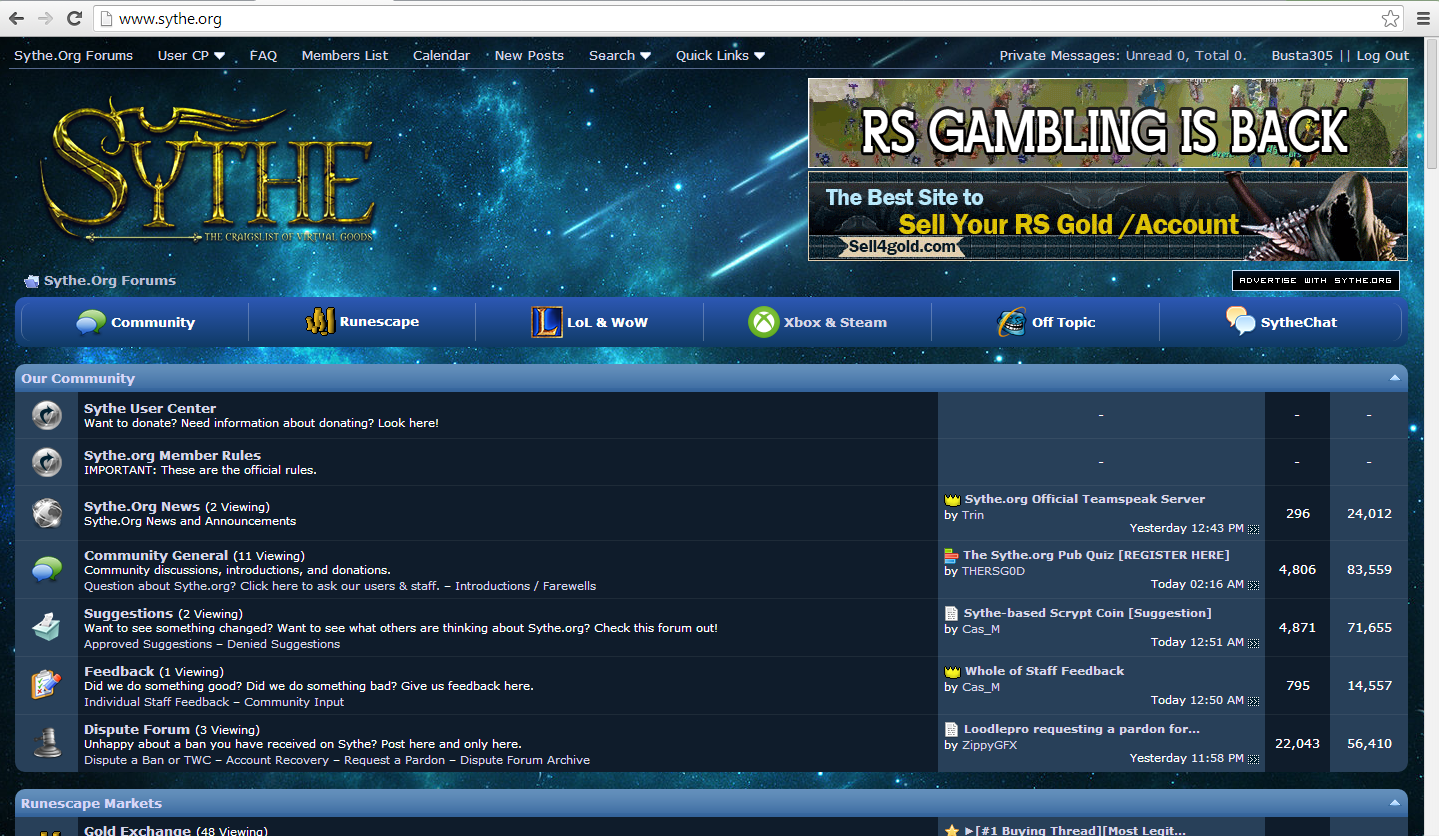
Task: Open Introductions / Farewells subforum
Action: click(x=526, y=586)
